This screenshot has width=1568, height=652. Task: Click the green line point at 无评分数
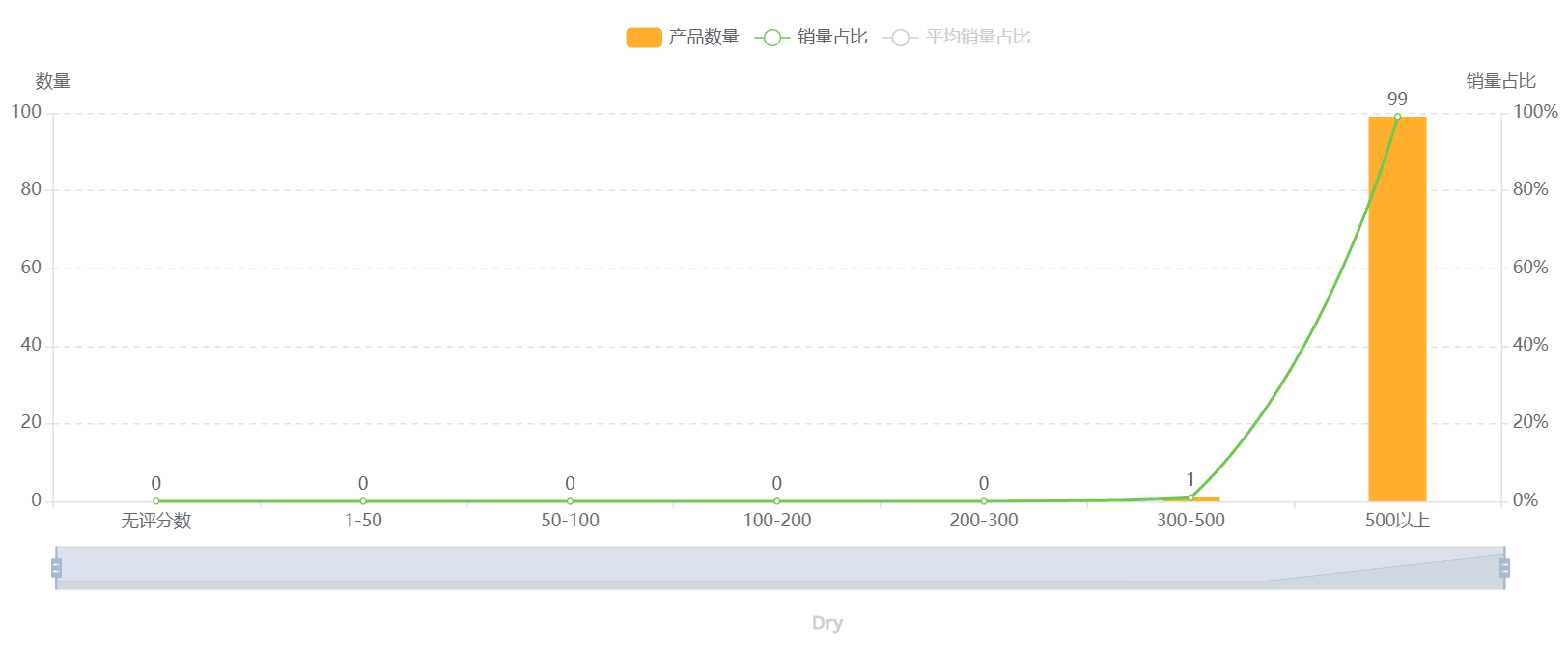click(156, 501)
